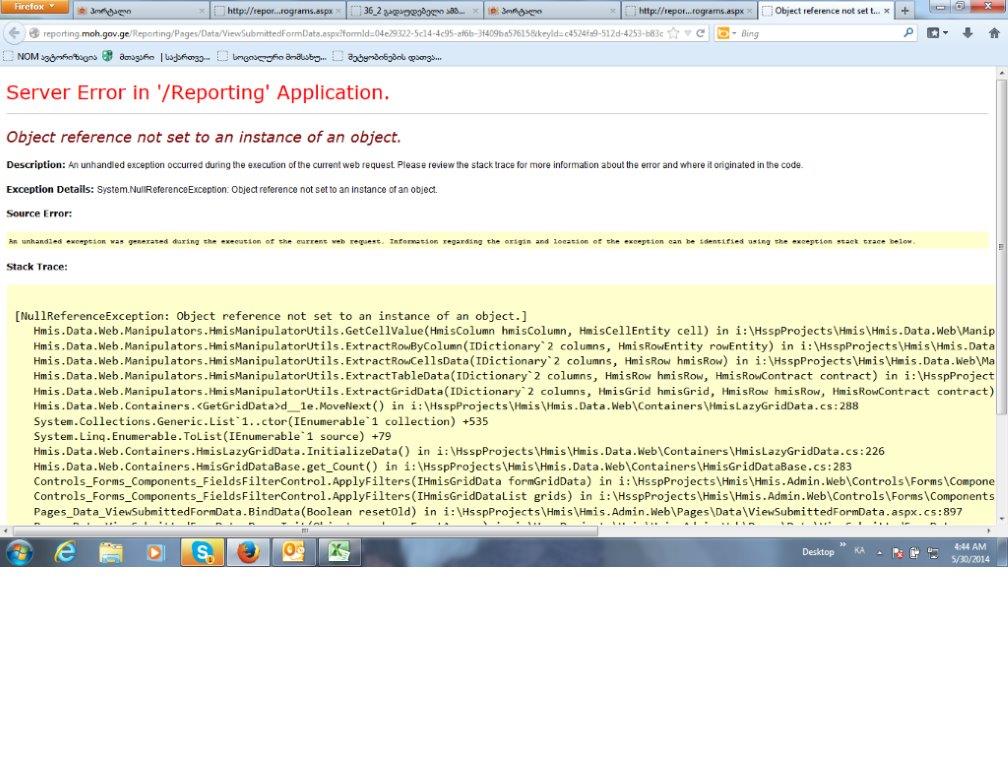Open the NOM bookmark in bookmarks toolbar

pos(50,57)
